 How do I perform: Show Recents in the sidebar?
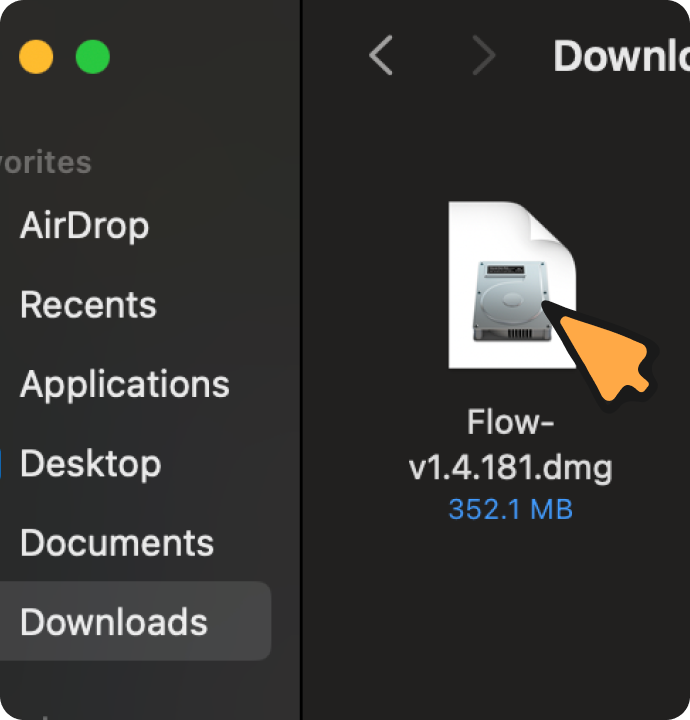coord(88,304)
